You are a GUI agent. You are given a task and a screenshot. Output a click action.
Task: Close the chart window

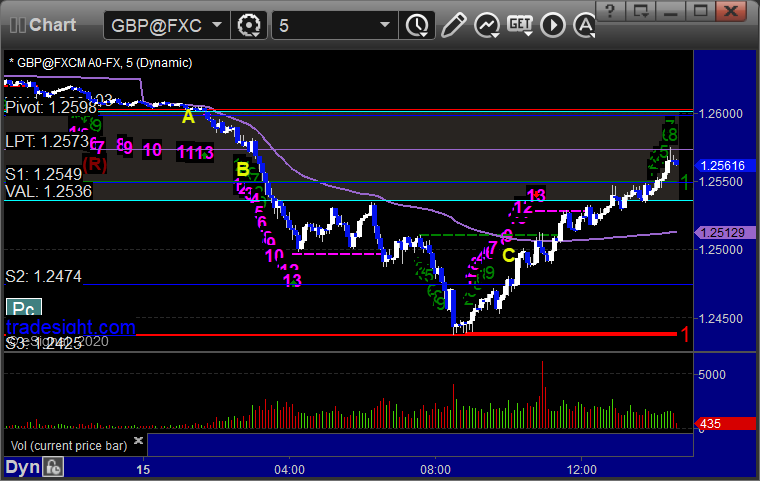coord(731,11)
